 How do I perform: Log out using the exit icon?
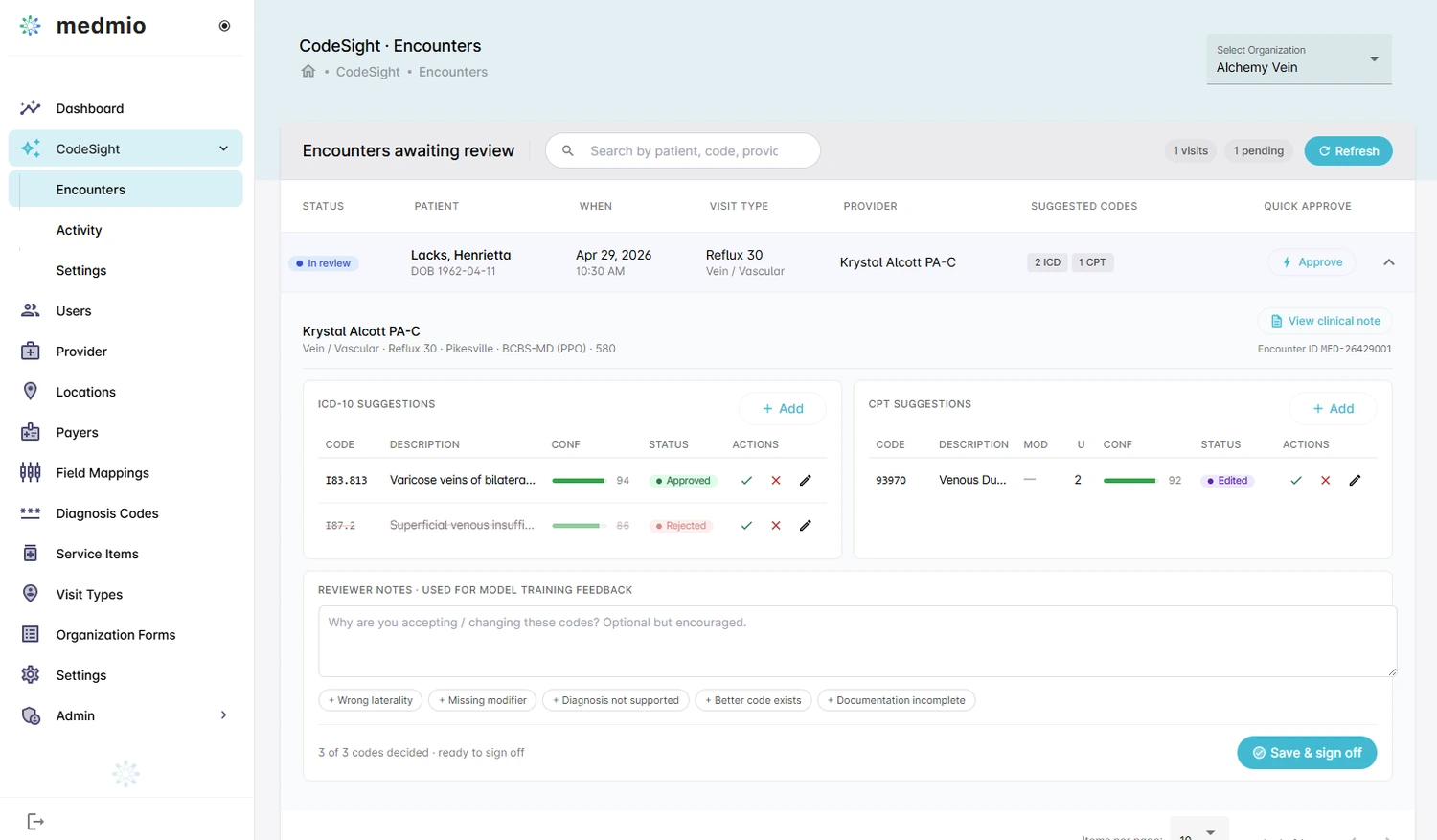[x=35, y=821]
